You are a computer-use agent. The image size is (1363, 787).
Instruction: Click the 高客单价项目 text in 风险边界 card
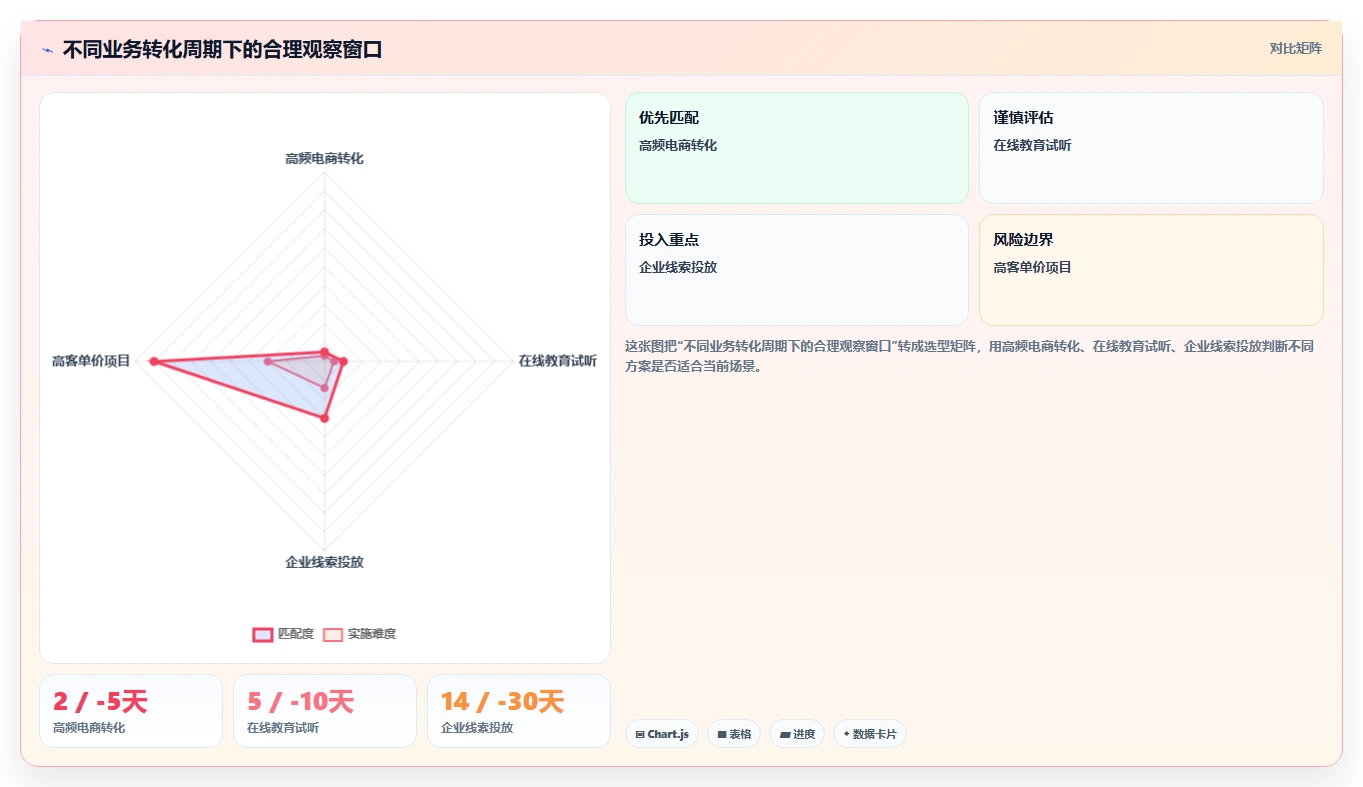click(1032, 267)
